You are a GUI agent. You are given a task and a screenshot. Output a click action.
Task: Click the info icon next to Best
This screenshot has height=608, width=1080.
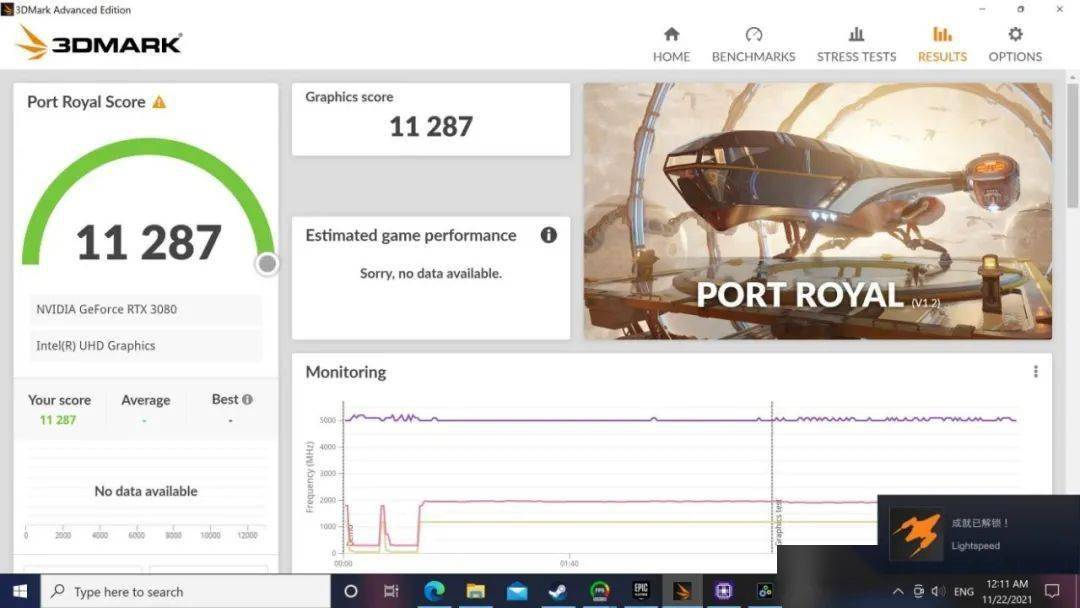click(x=247, y=399)
